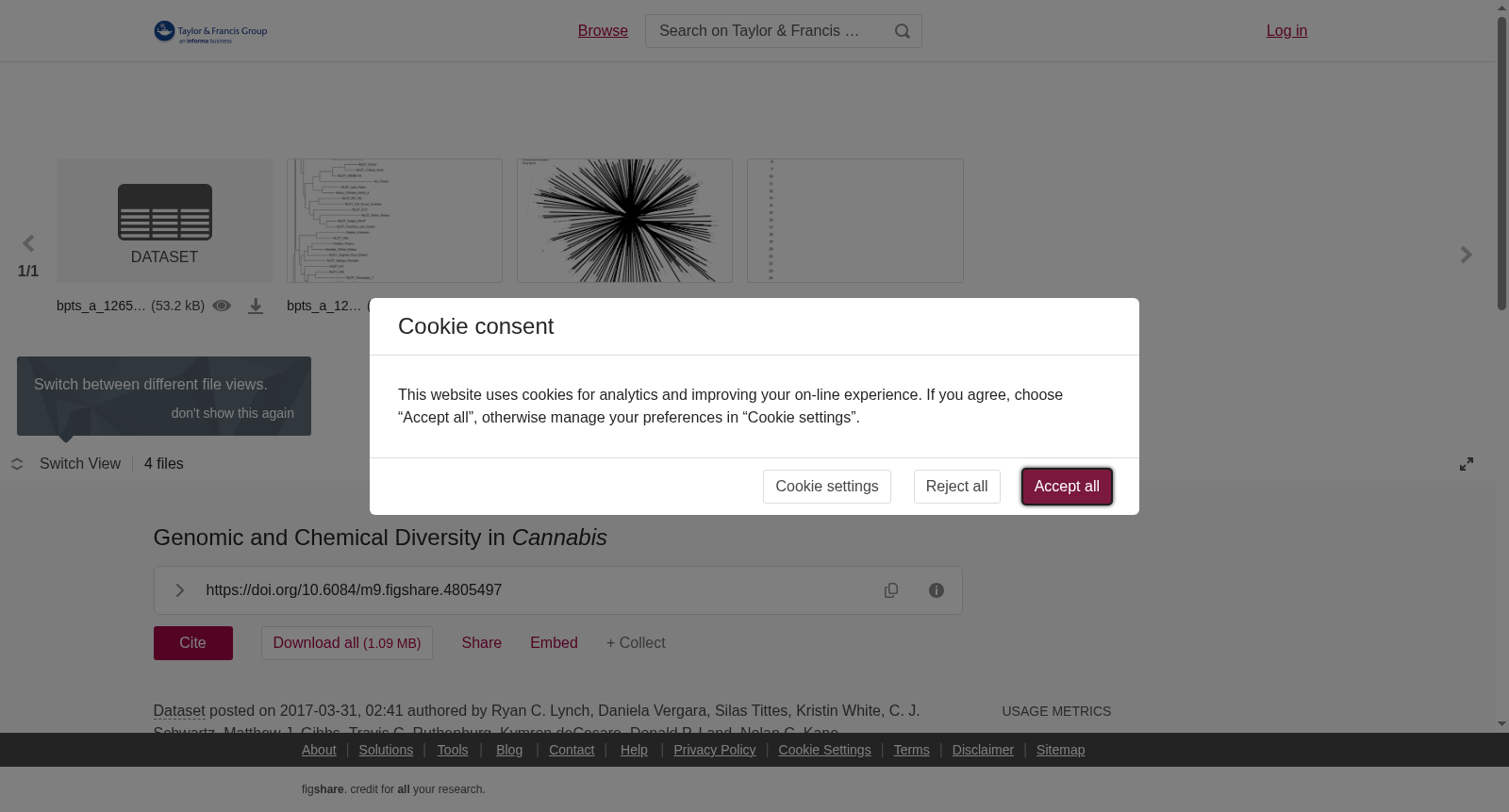1509x812 pixels.
Task: Click the search magnifier icon
Action: click(903, 31)
